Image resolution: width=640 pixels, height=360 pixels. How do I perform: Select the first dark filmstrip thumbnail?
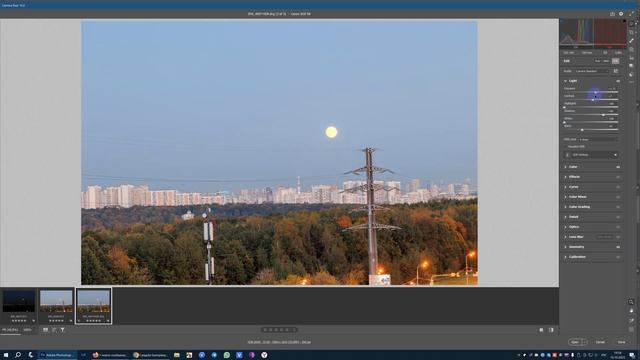click(19, 302)
